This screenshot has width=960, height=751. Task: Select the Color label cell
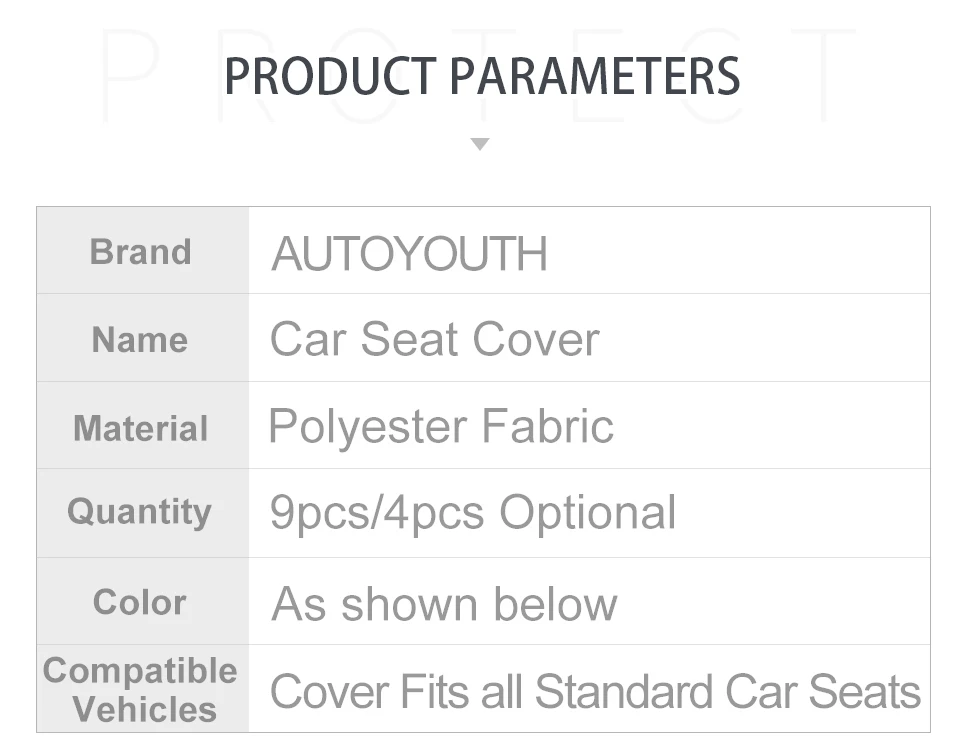click(140, 602)
